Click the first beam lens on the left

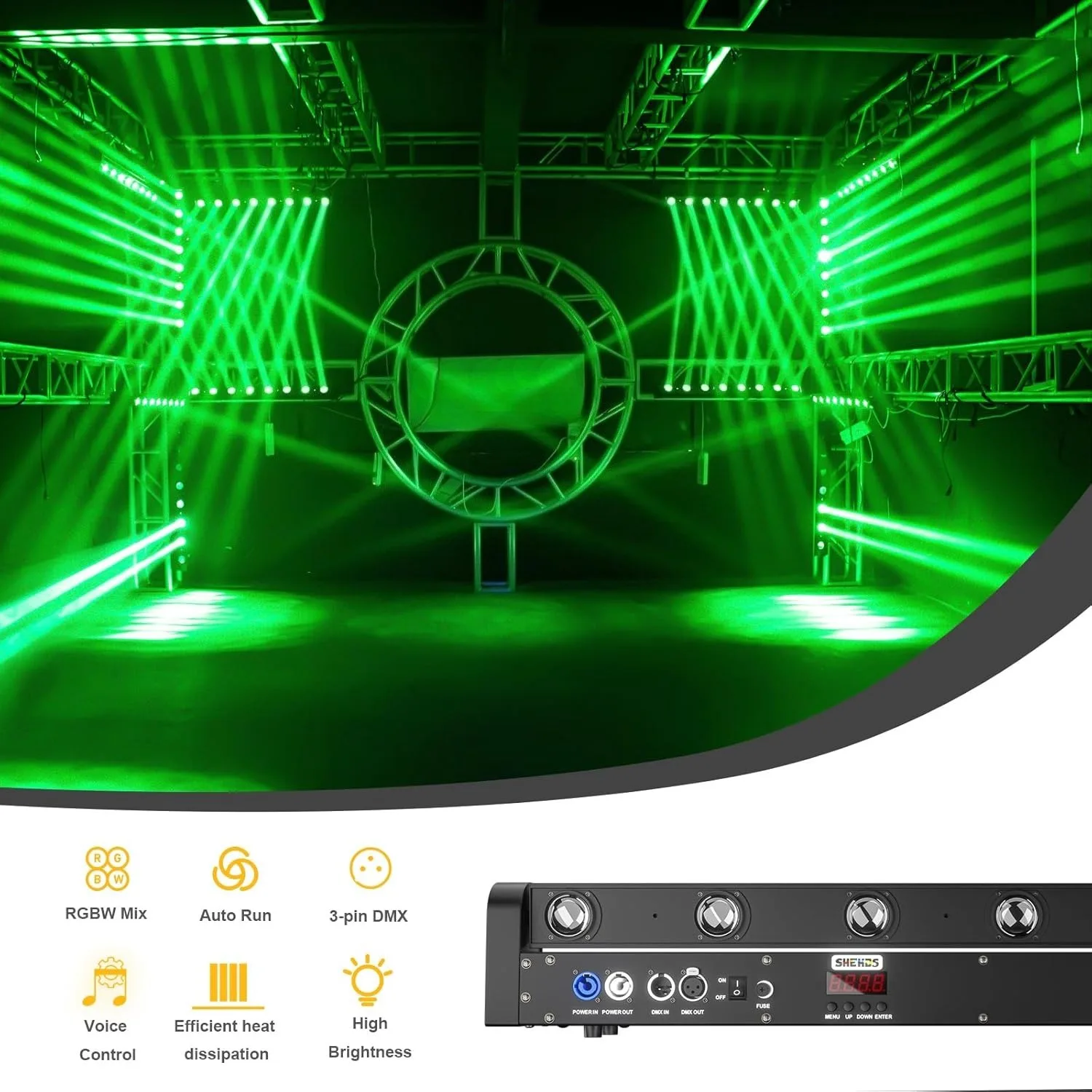[x=569, y=915]
